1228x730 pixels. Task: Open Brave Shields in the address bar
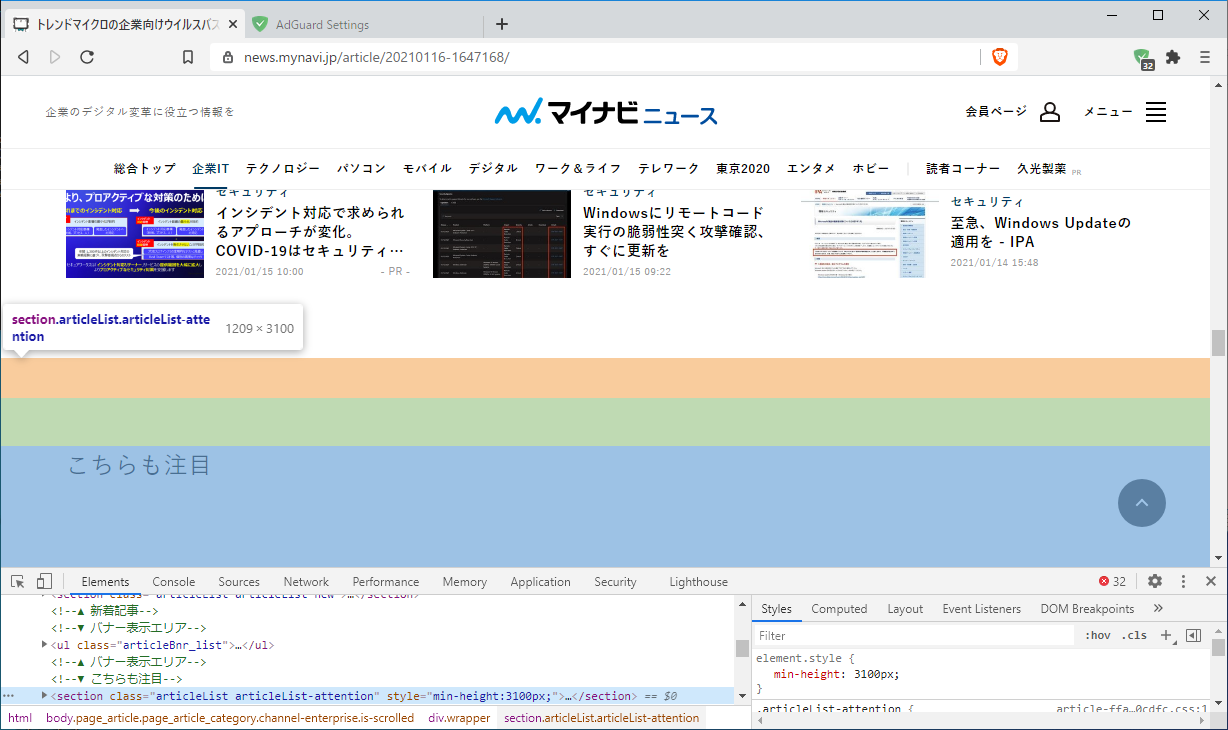998,57
